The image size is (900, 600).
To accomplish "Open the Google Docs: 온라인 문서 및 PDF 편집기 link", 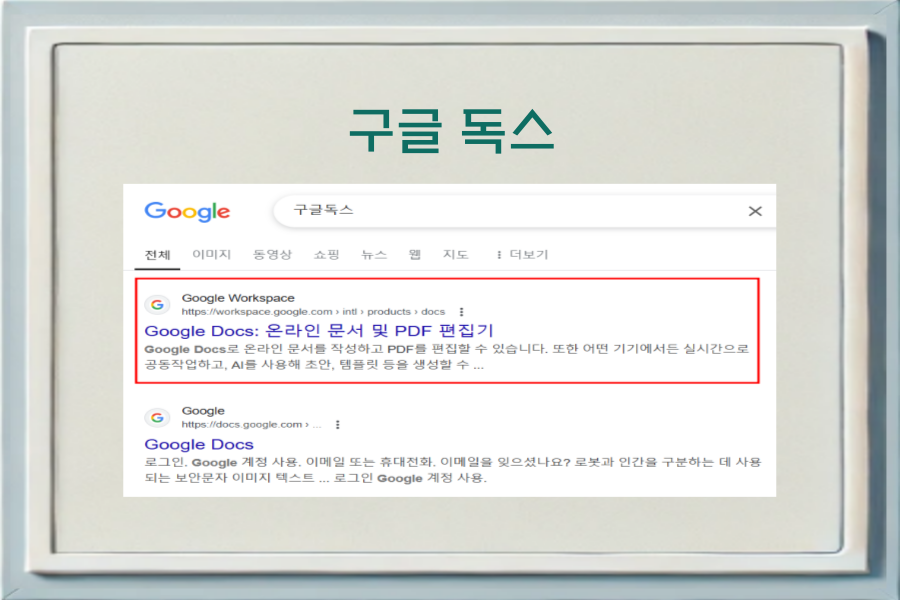I will point(319,331).
